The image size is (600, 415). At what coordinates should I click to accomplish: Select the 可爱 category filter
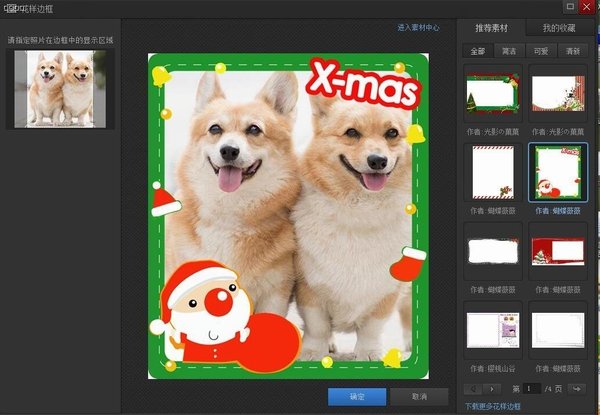coord(541,51)
